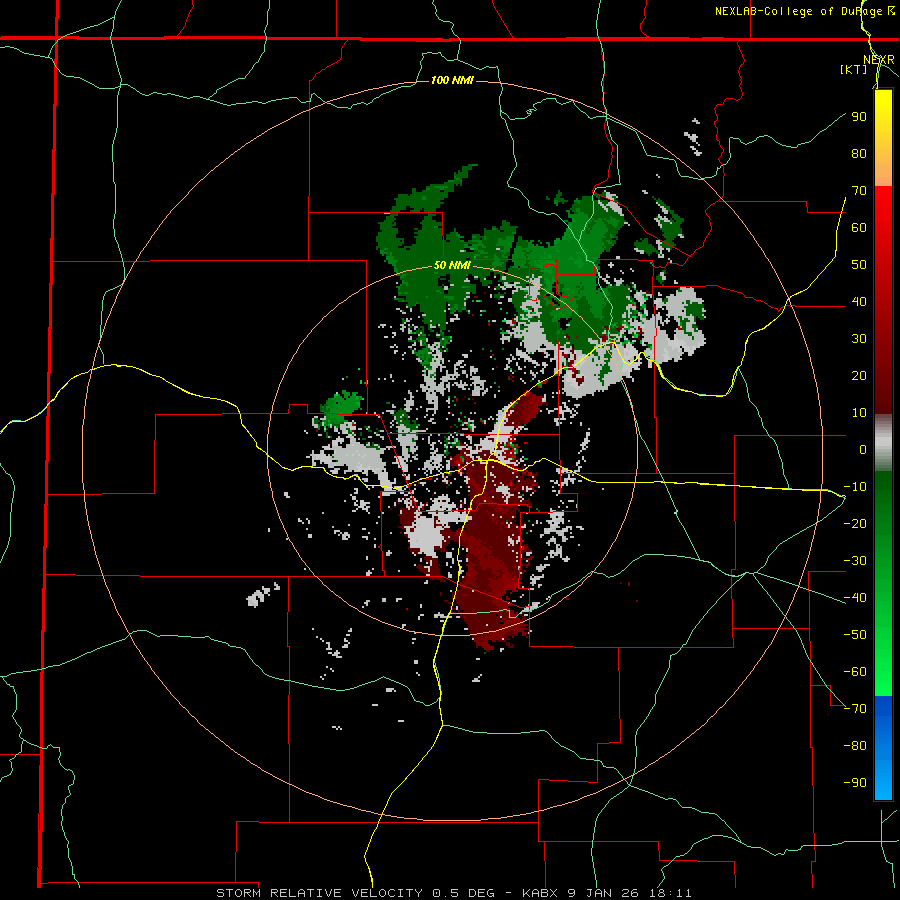Click the 100 NMI range ring label

coord(452,80)
